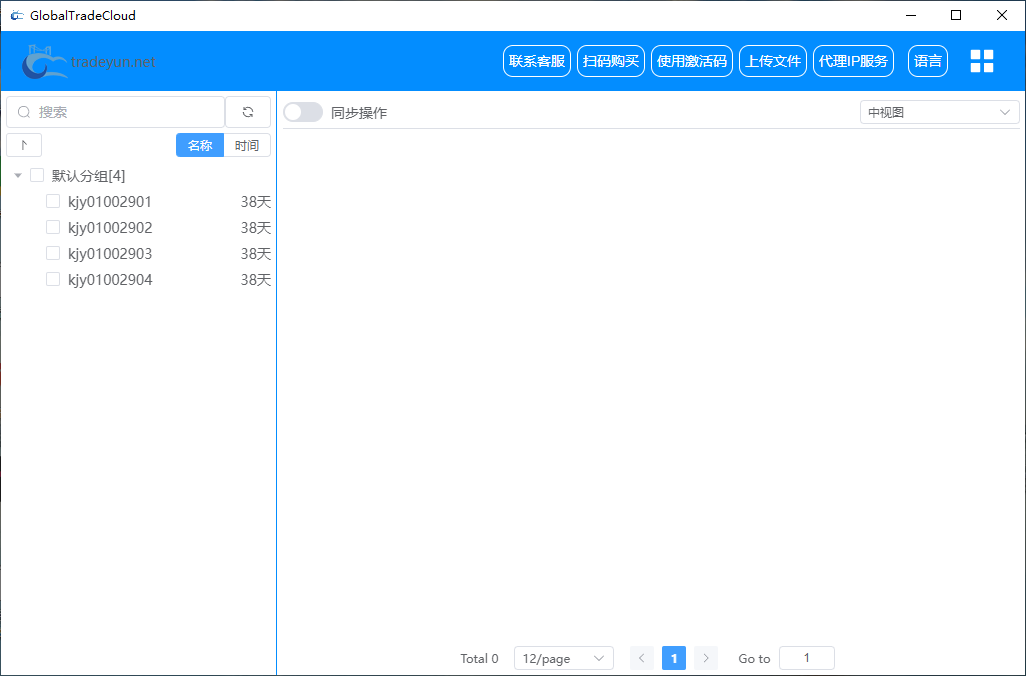Screen dimensions: 1026x676
Task: Open the four-square grid menu icon
Action: (x=982, y=61)
